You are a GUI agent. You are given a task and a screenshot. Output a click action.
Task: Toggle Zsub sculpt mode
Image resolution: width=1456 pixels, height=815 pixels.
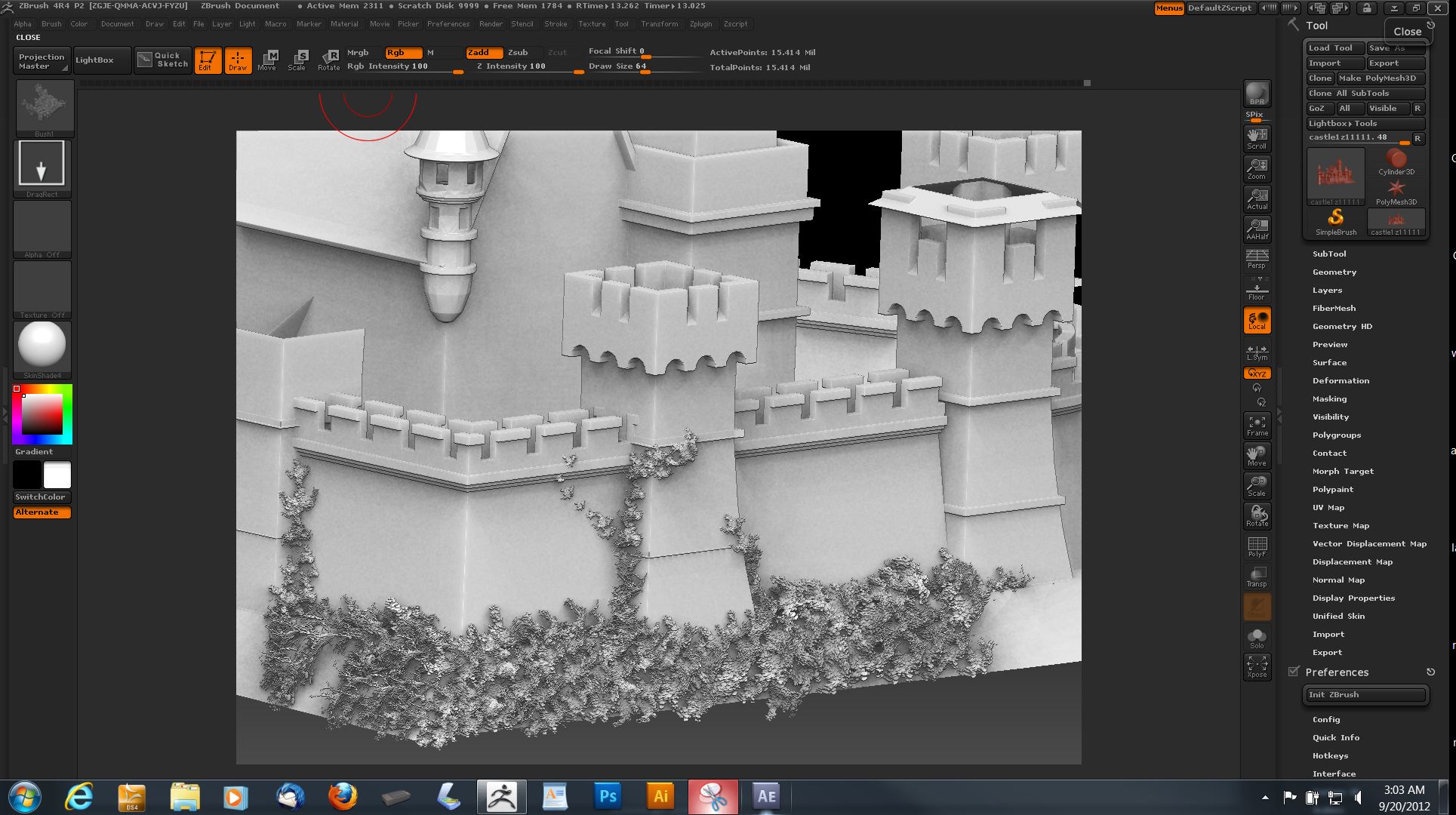click(x=522, y=52)
